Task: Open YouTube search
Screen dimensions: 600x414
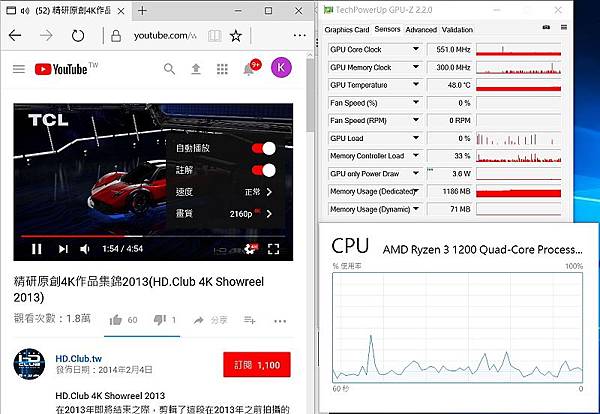Action: click(169, 69)
